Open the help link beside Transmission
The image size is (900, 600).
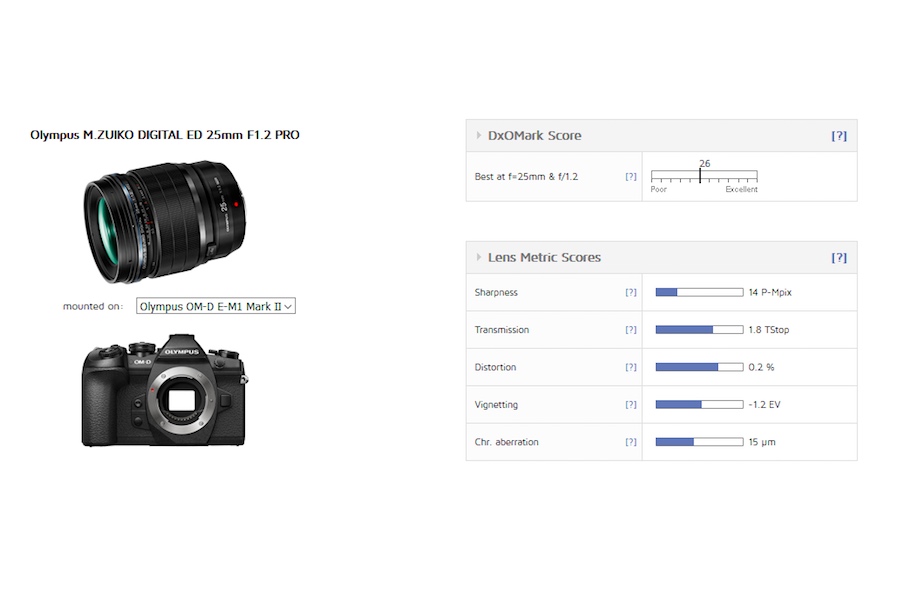tap(630, 330)
